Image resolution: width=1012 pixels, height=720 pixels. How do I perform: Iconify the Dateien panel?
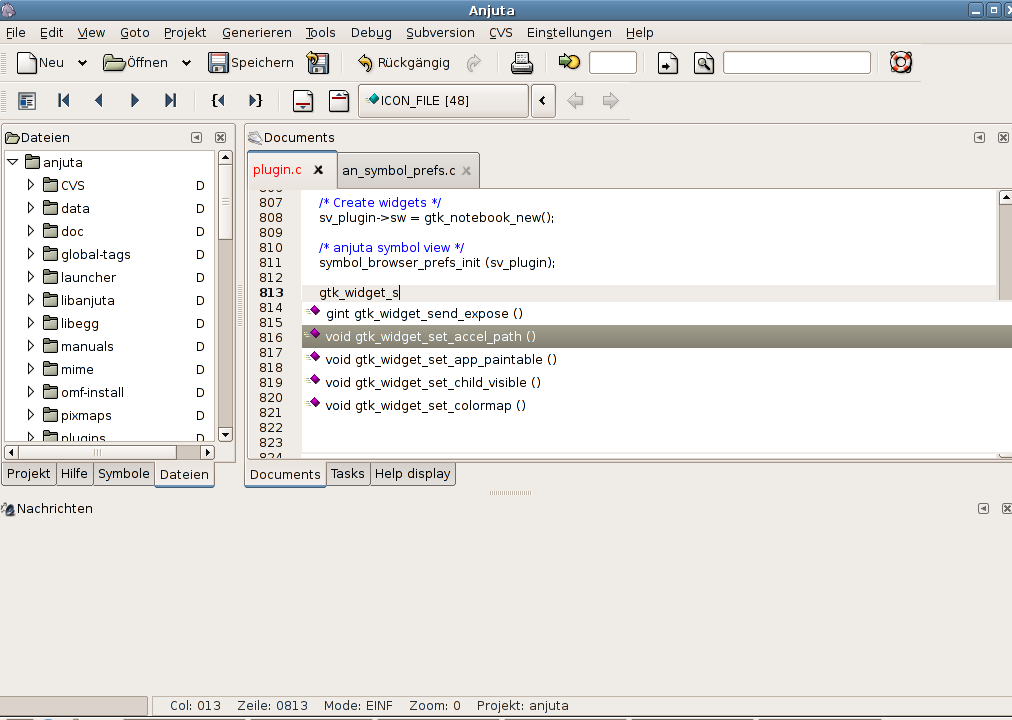(197, 137)
